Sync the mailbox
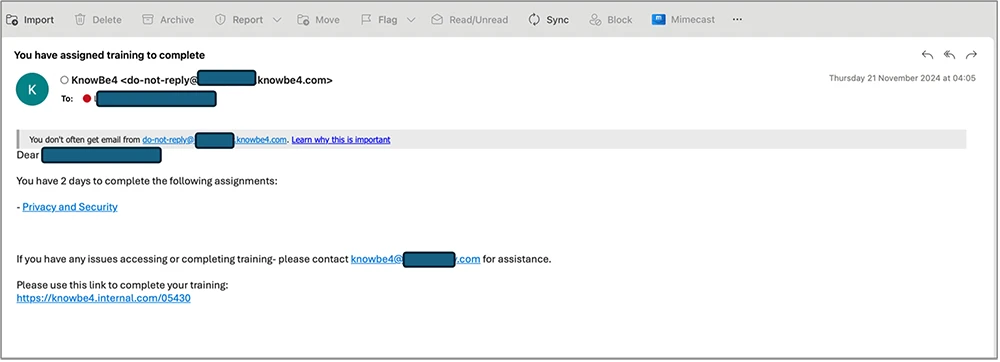 (548, 20)
